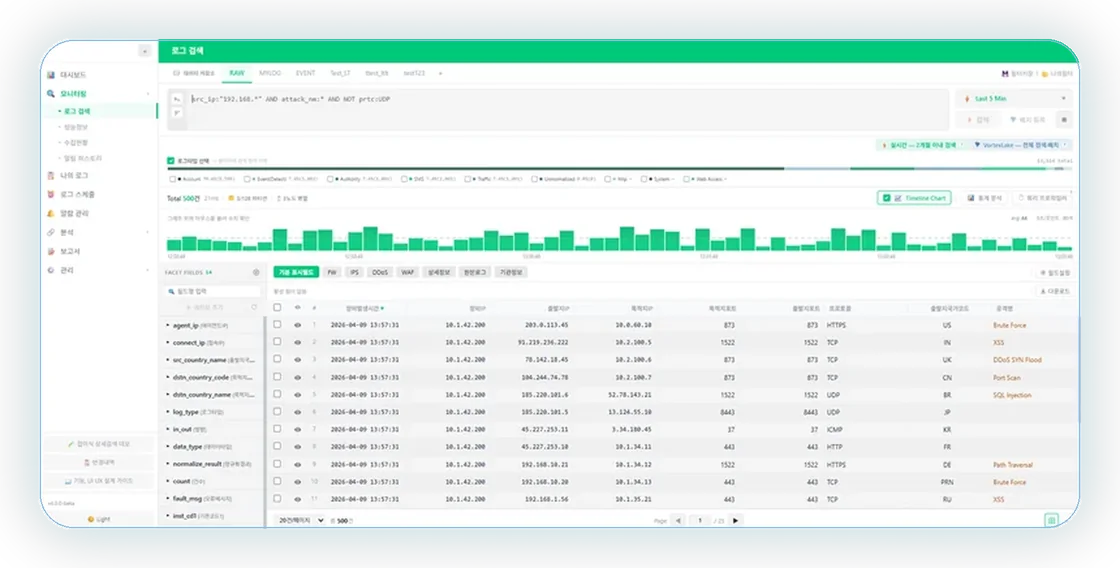The image size is (1120, 568).
Task: Check the System log type checkbox
Action: 644,179
